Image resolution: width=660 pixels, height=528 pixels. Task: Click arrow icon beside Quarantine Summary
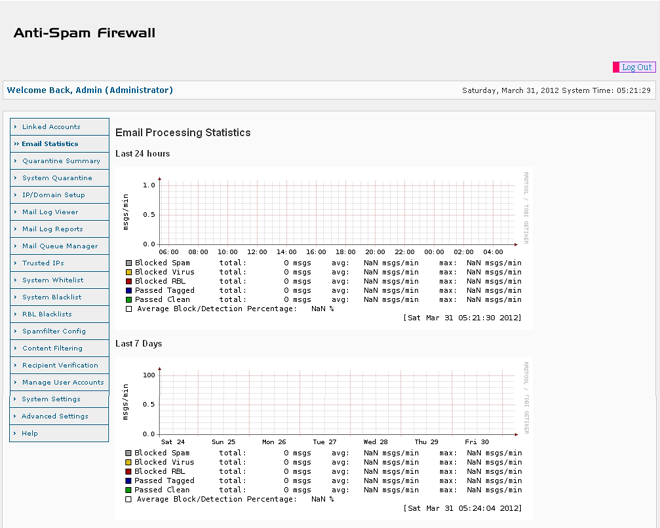coord(16,161)
